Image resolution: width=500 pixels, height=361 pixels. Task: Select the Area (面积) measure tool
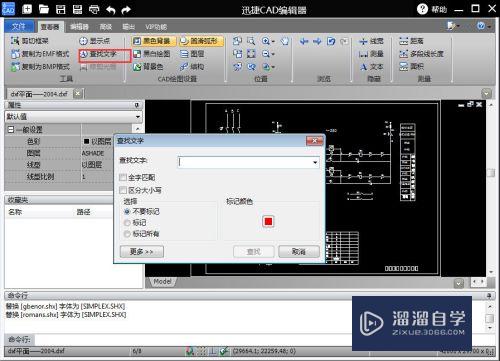(411, 67)
